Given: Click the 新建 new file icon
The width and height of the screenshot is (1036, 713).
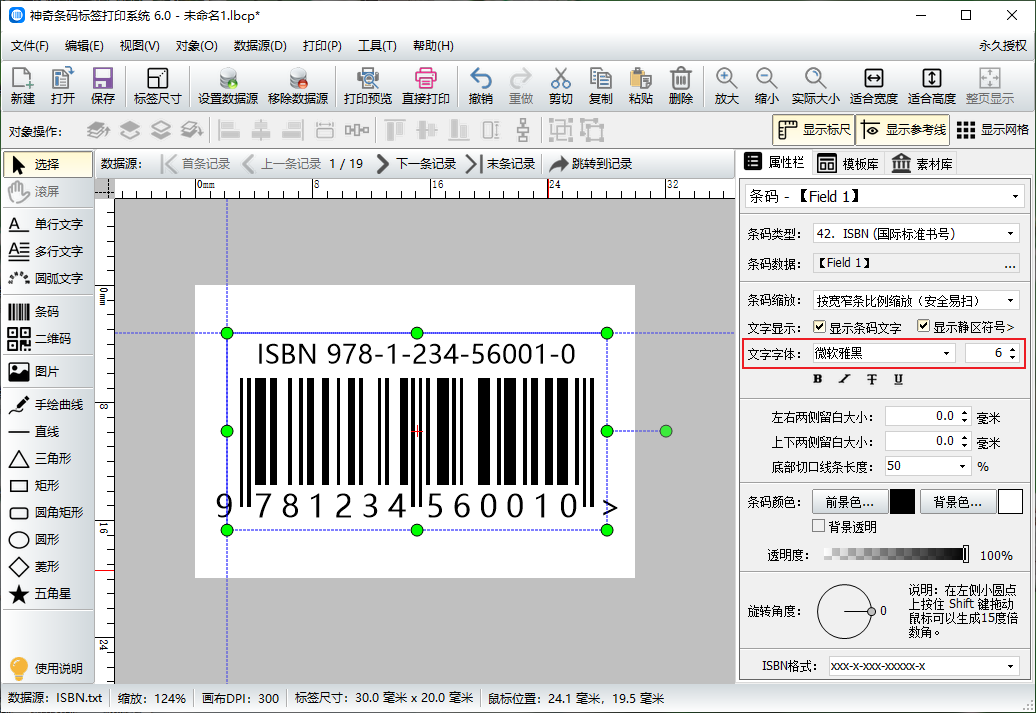Looking at the screenshot, I should click(x=22, y=86).
